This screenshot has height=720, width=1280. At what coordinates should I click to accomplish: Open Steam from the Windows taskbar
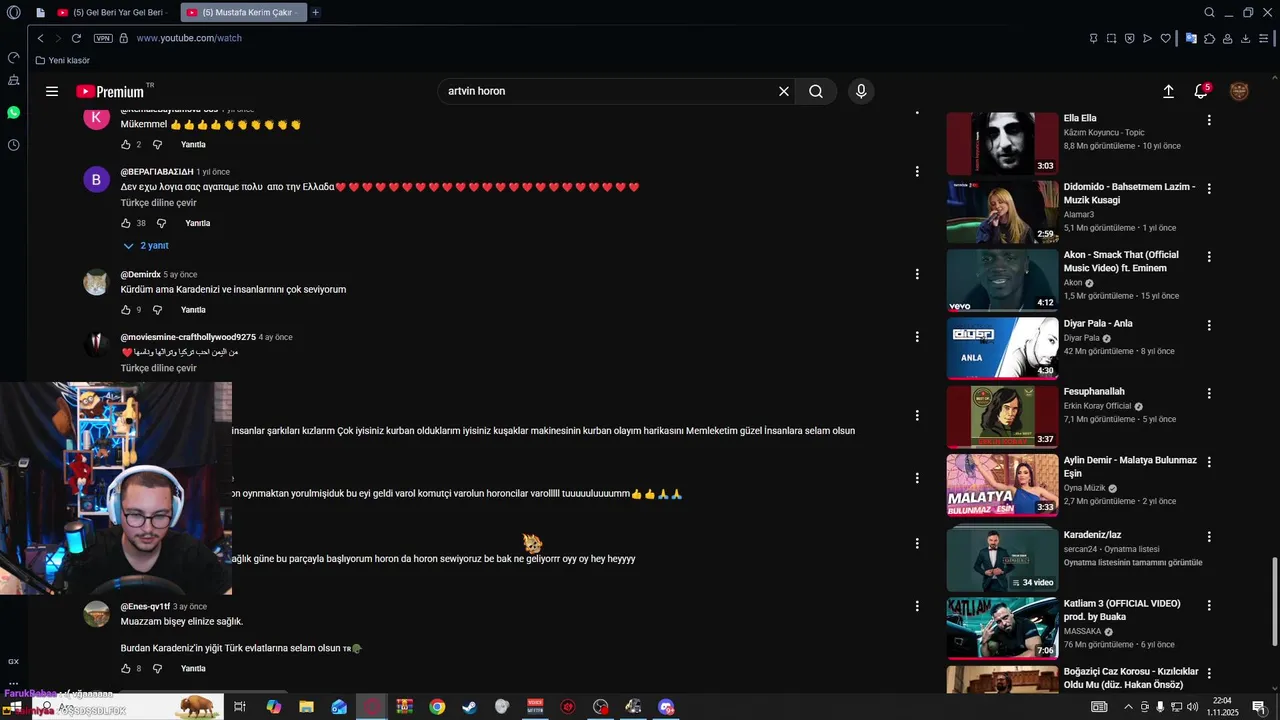469,707
